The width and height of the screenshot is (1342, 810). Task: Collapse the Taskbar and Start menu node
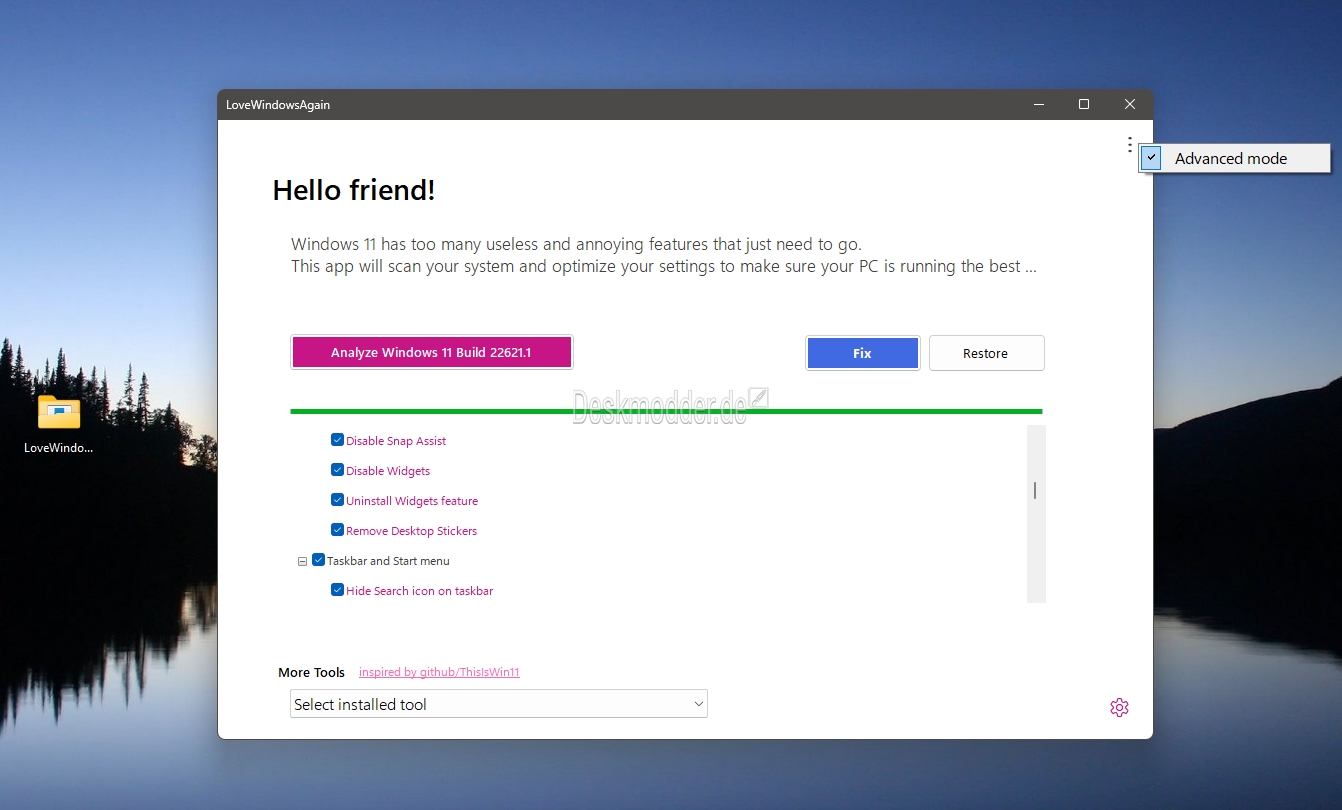[x=302, y=561]
